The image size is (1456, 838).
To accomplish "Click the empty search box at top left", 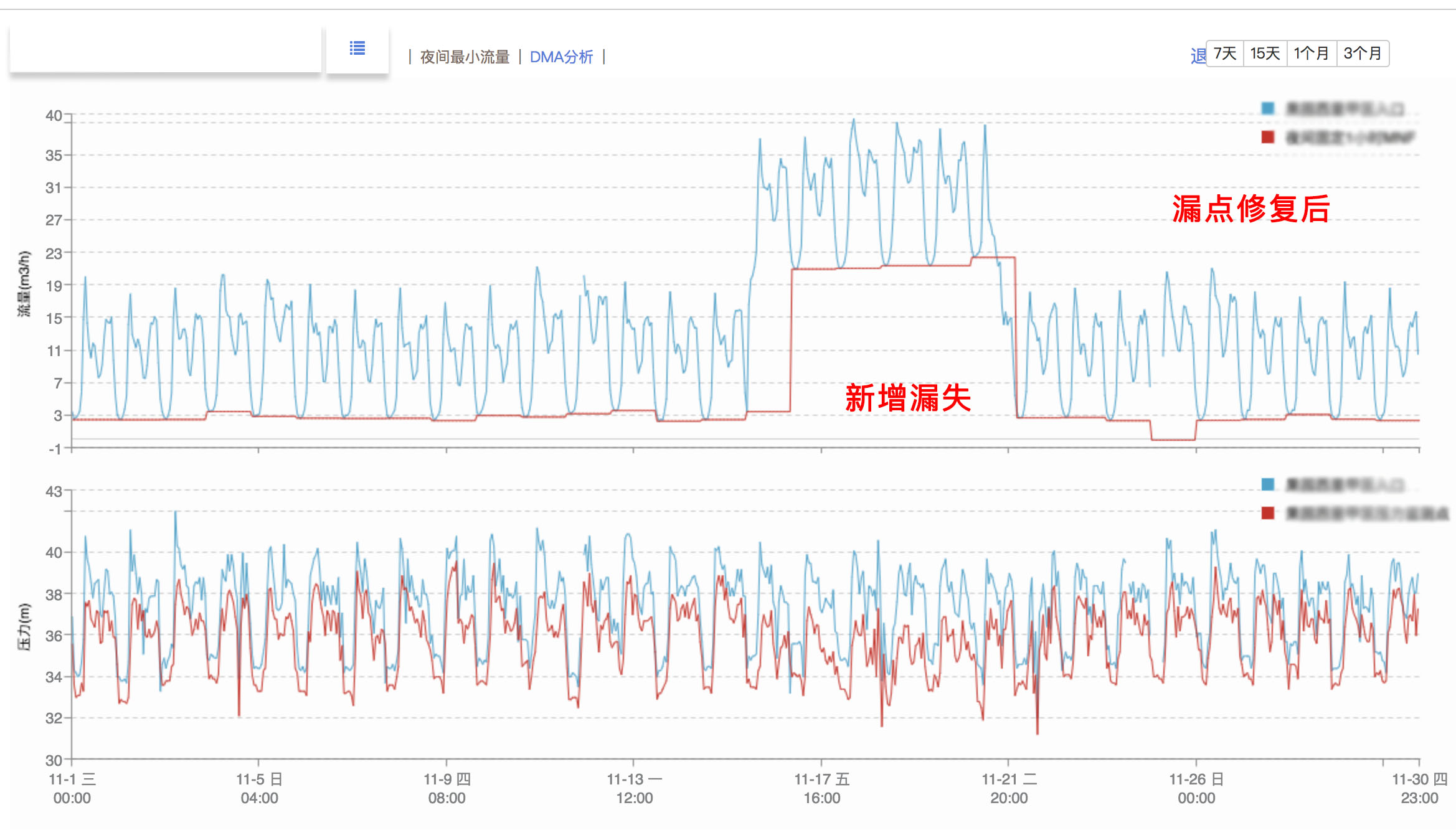I will click(x=165, y=50).
